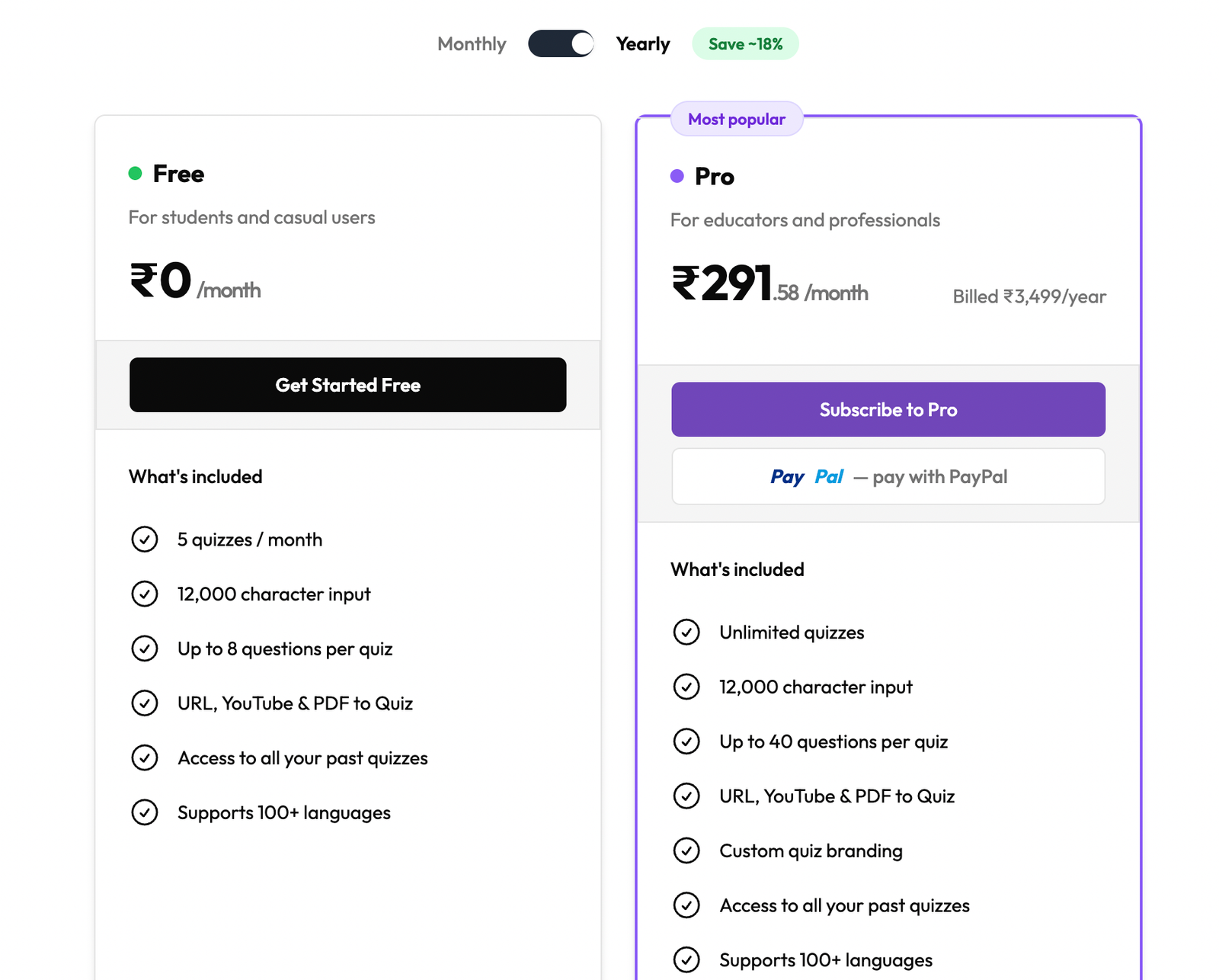1219x980 pixels.
Task: Click checkmark icon beside Custom quiz branding
Action: point(686,850)
